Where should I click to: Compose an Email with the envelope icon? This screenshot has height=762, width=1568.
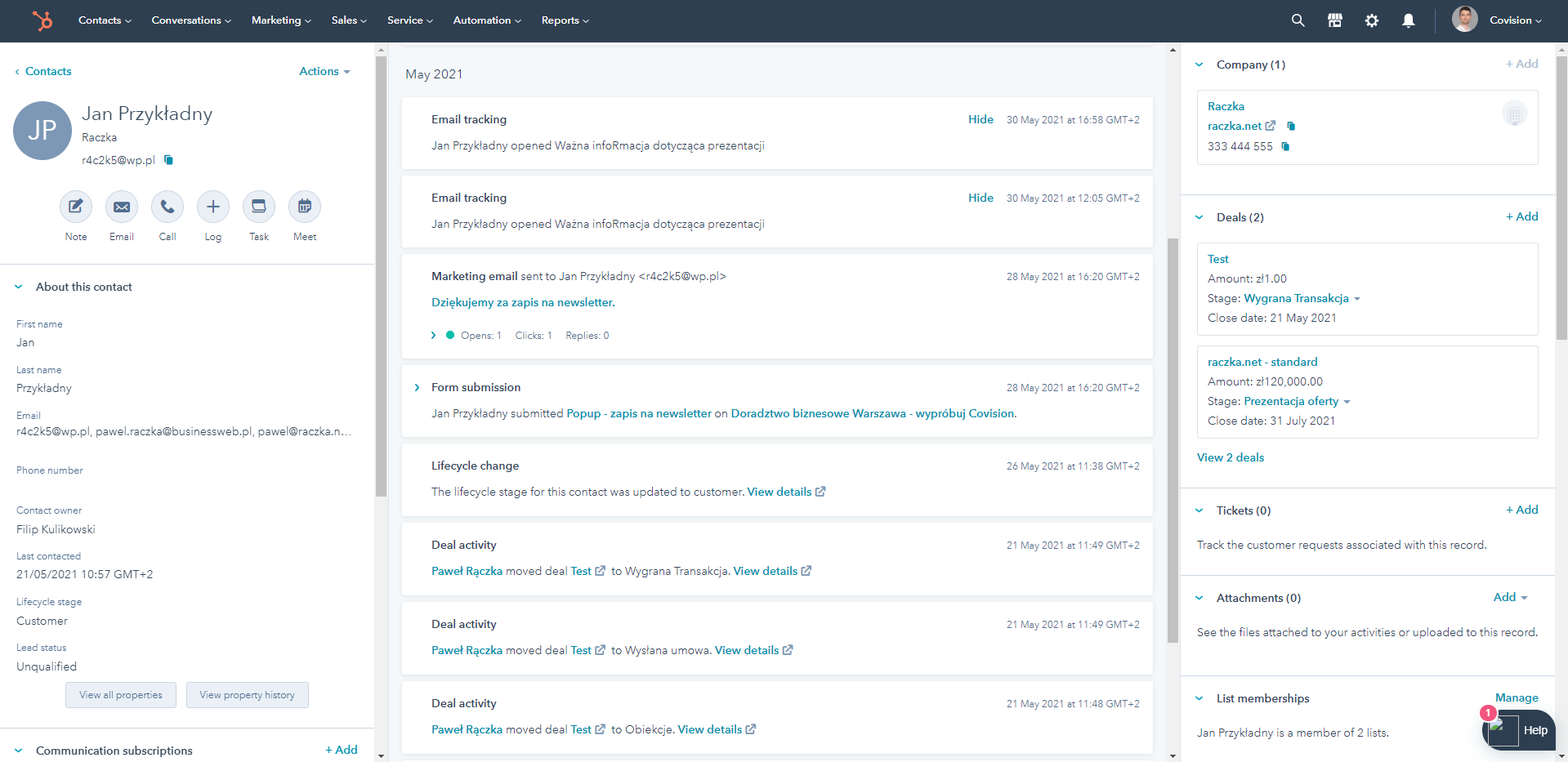coord(122,207)
